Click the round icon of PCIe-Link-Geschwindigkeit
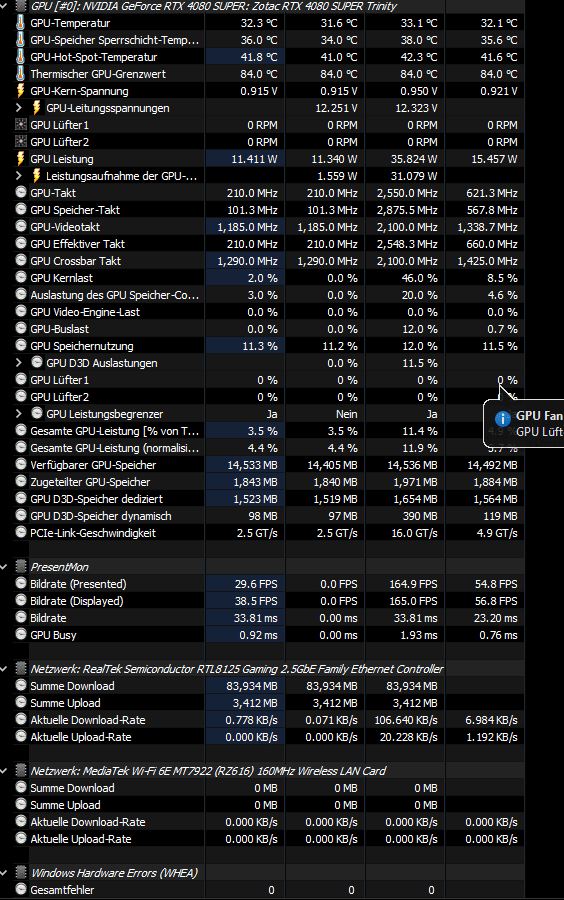This screenshot has width=564, height=900. pos(21,532)
